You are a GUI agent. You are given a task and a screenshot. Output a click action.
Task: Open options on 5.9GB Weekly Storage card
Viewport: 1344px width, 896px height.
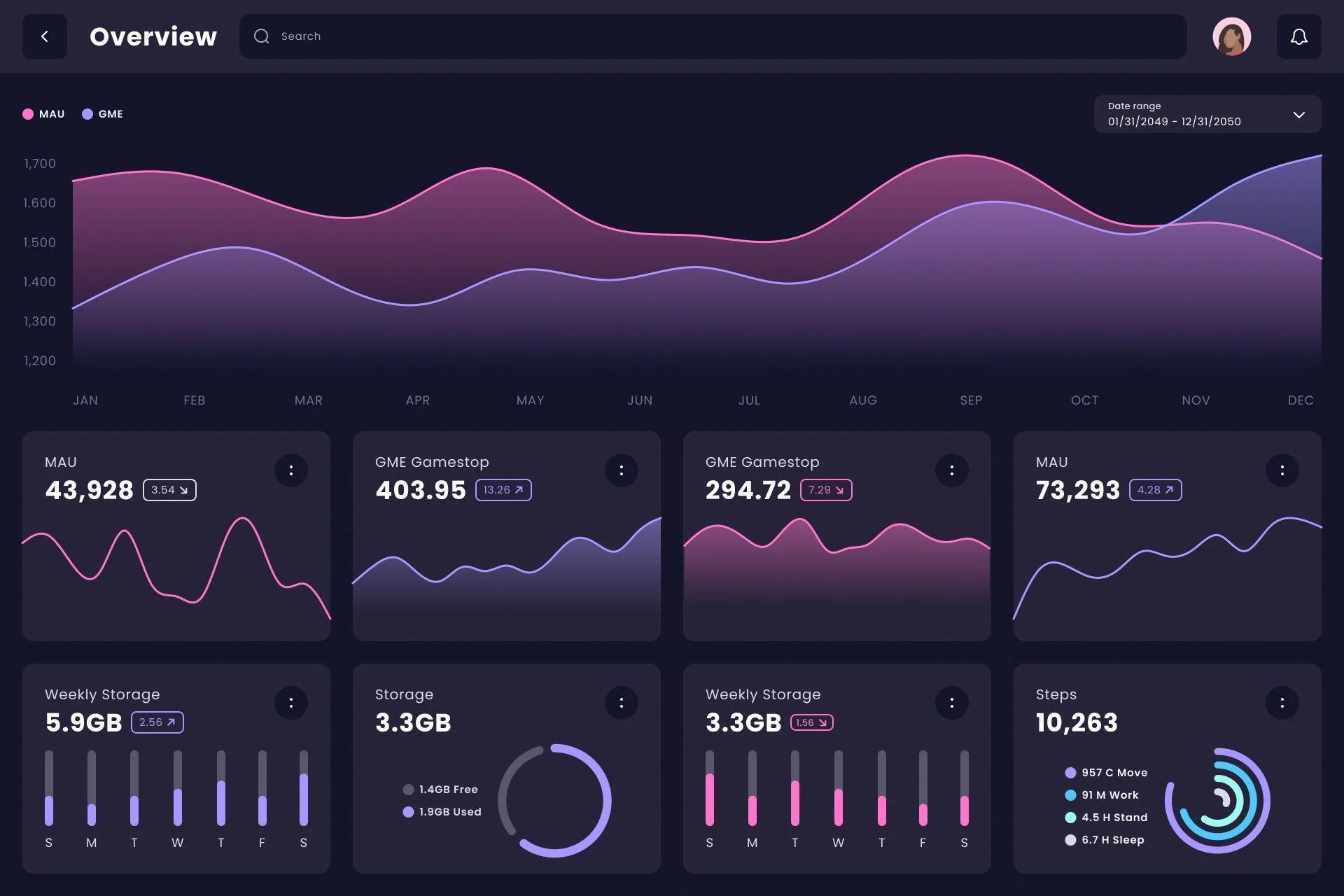pyautogui.click(x=291, y=703)
